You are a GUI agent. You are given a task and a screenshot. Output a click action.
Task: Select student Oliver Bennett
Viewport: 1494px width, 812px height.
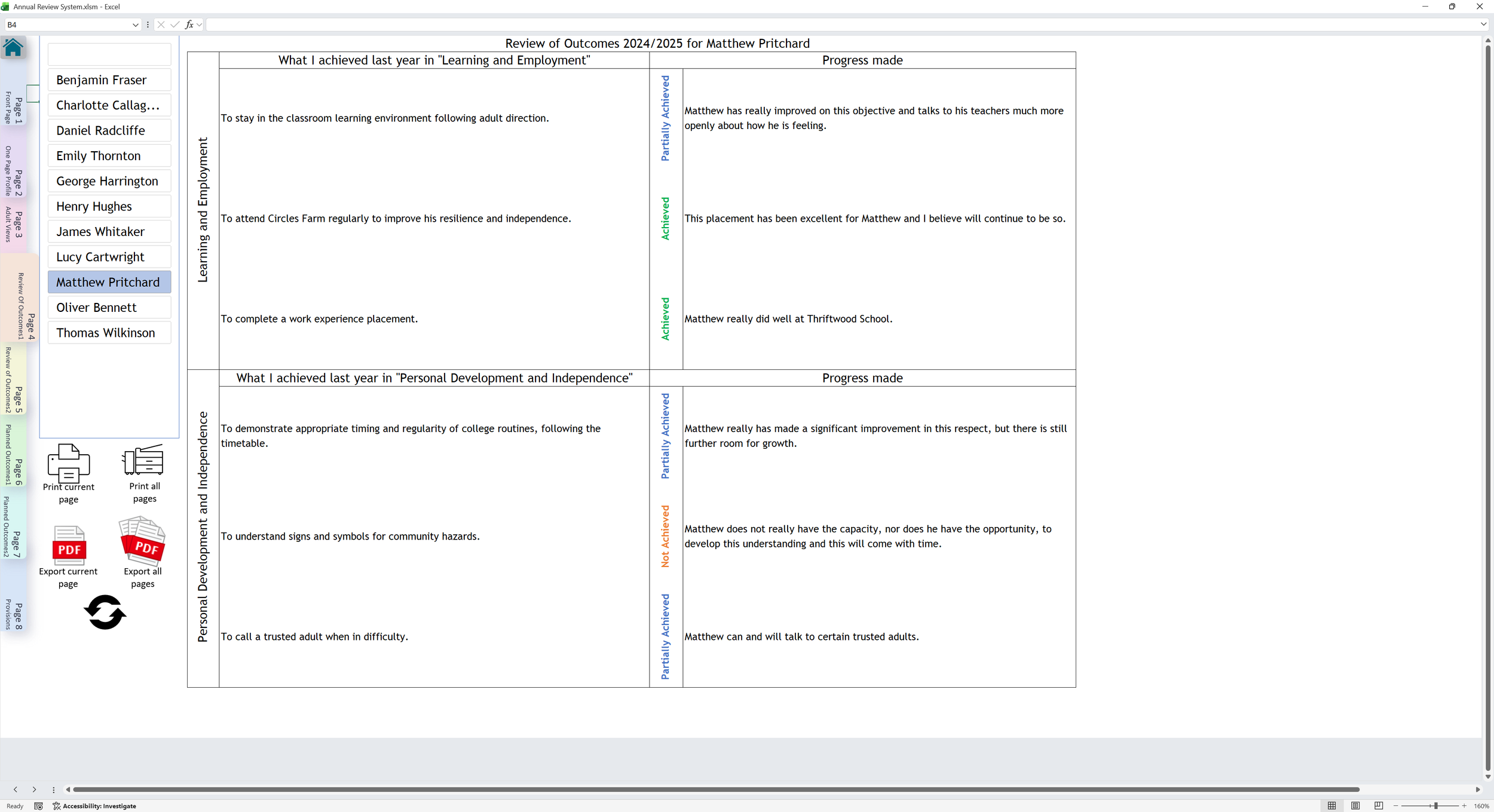[109, 307]
